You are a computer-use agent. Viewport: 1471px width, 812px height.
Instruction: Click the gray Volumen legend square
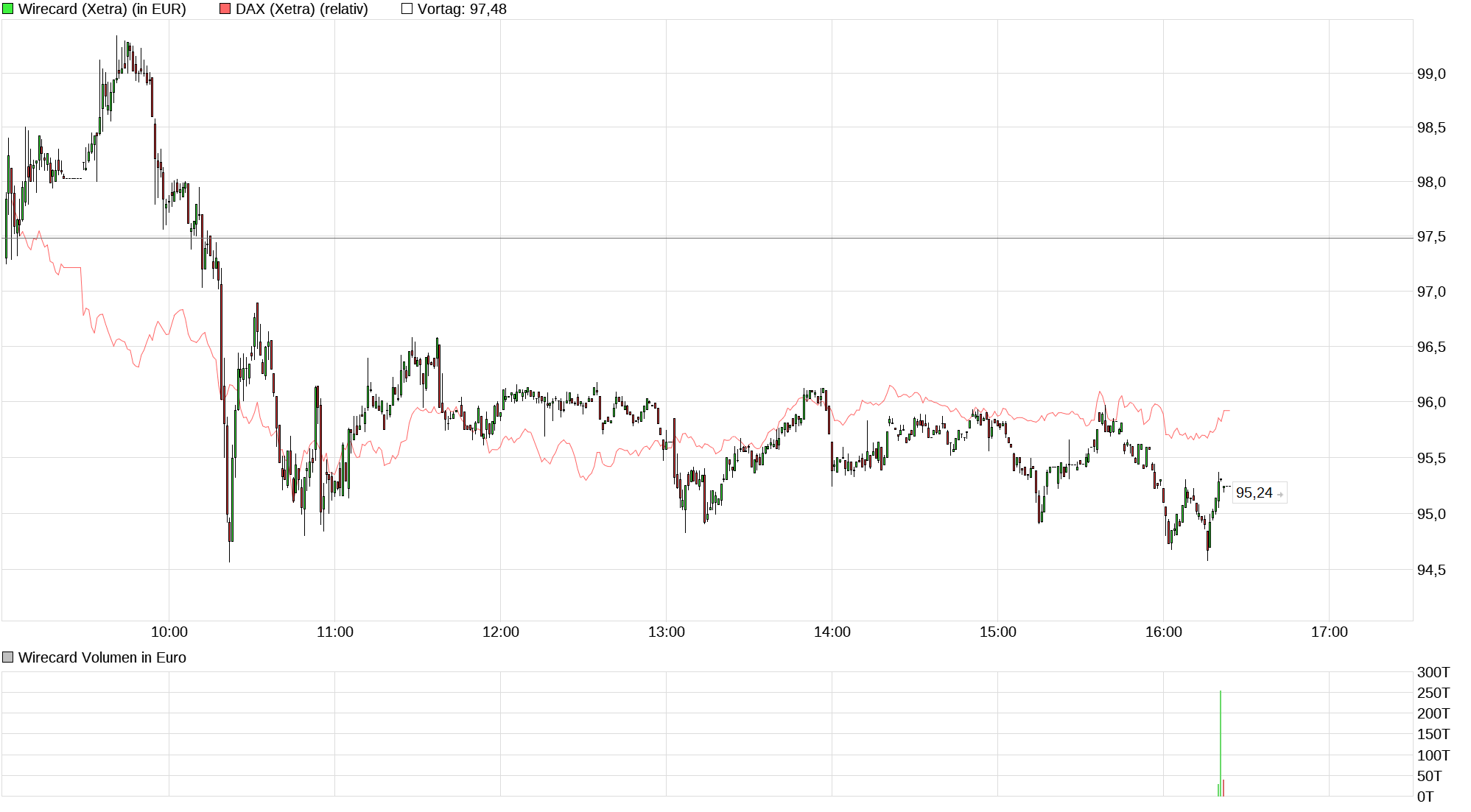point(8,657)
